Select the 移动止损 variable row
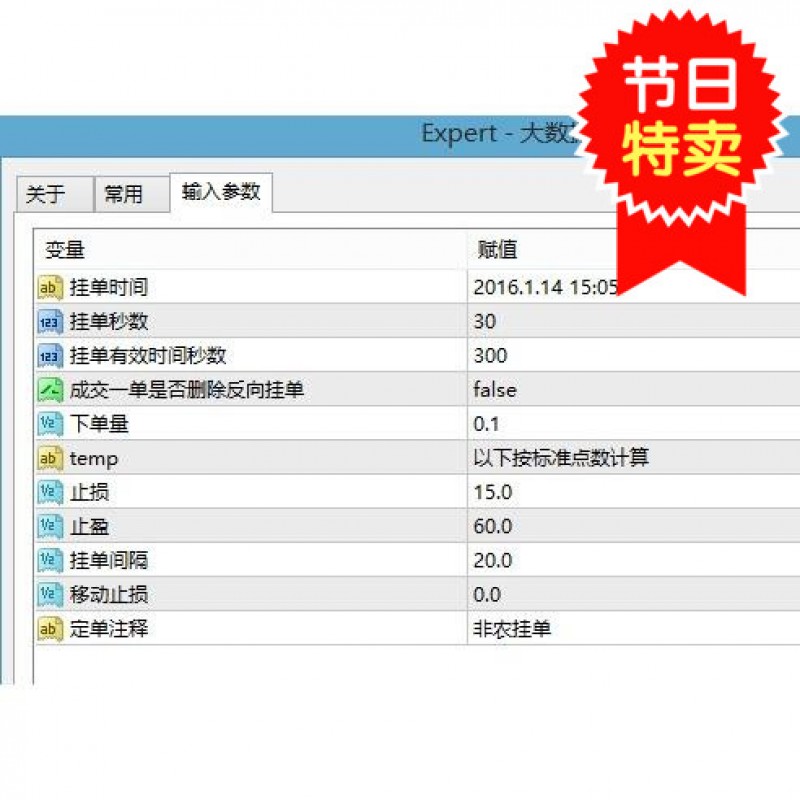Screen dimensions: 800x800 109,595
